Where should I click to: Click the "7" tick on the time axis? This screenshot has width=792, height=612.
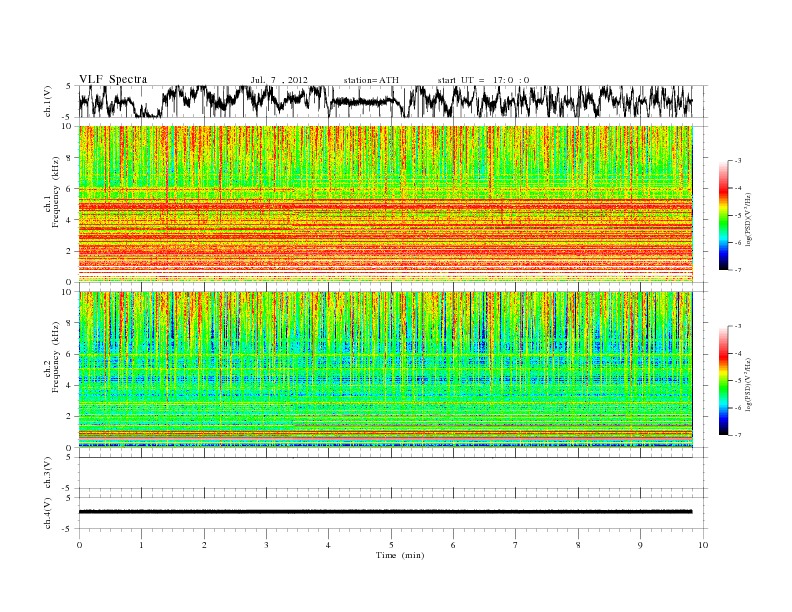516,545
